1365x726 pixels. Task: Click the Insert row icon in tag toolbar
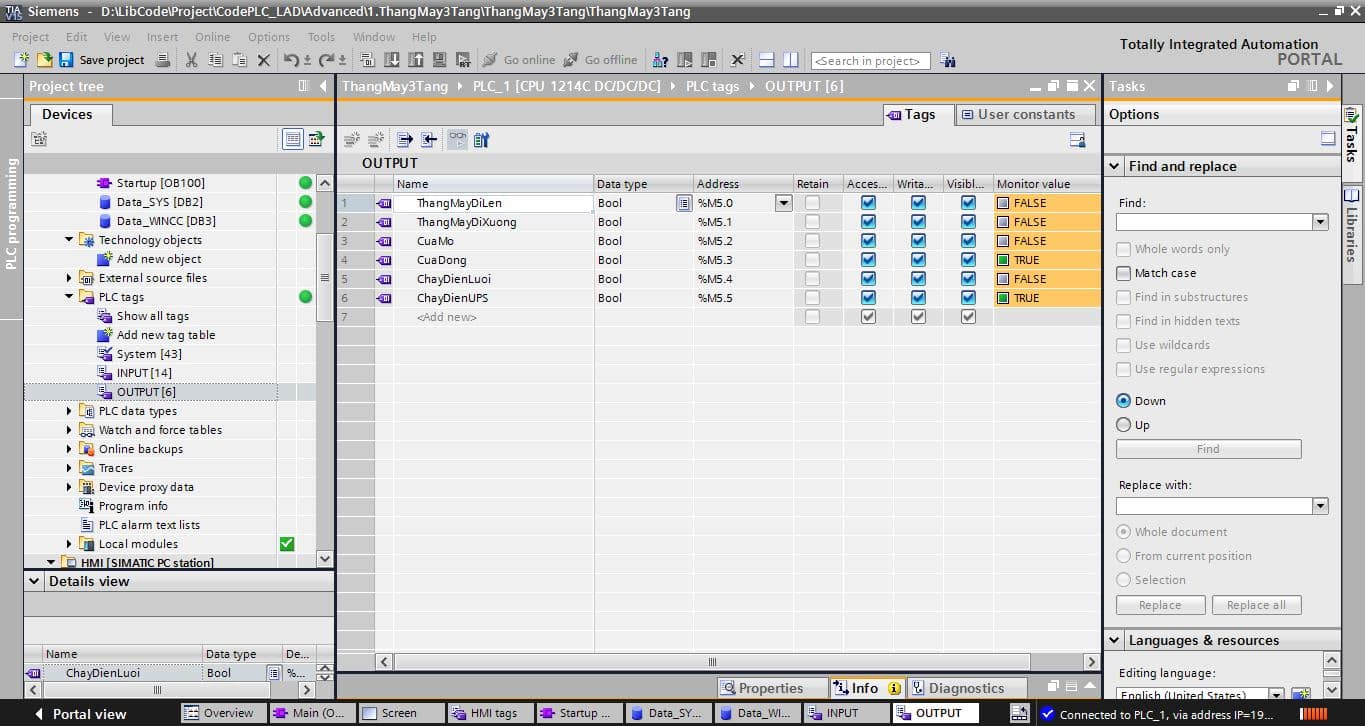(x=351, y=140)
